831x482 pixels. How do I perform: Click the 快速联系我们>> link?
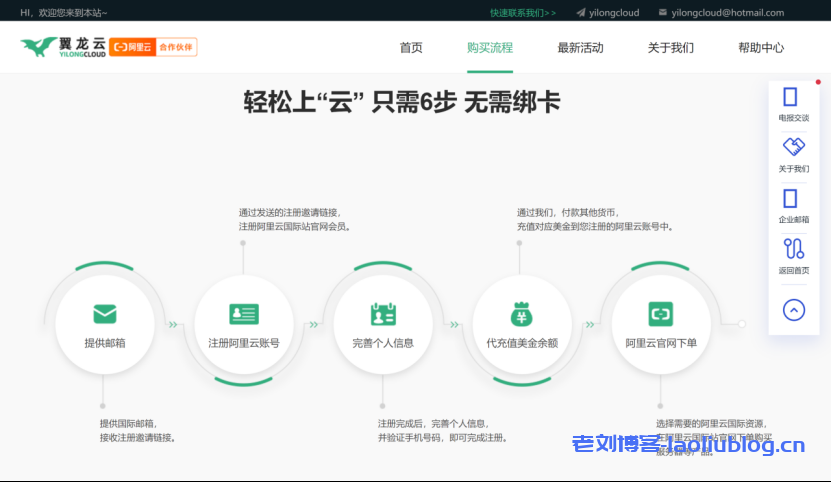coord(523,13)
